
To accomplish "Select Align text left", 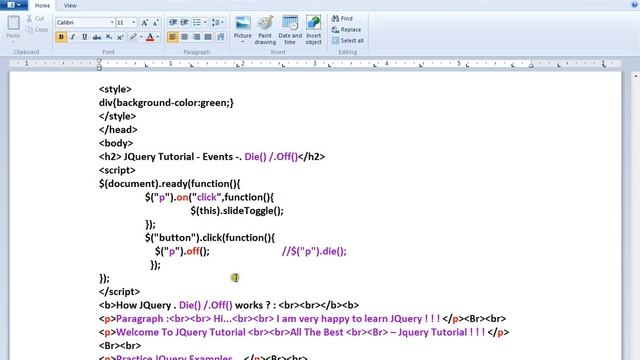I will pos(173,37).
